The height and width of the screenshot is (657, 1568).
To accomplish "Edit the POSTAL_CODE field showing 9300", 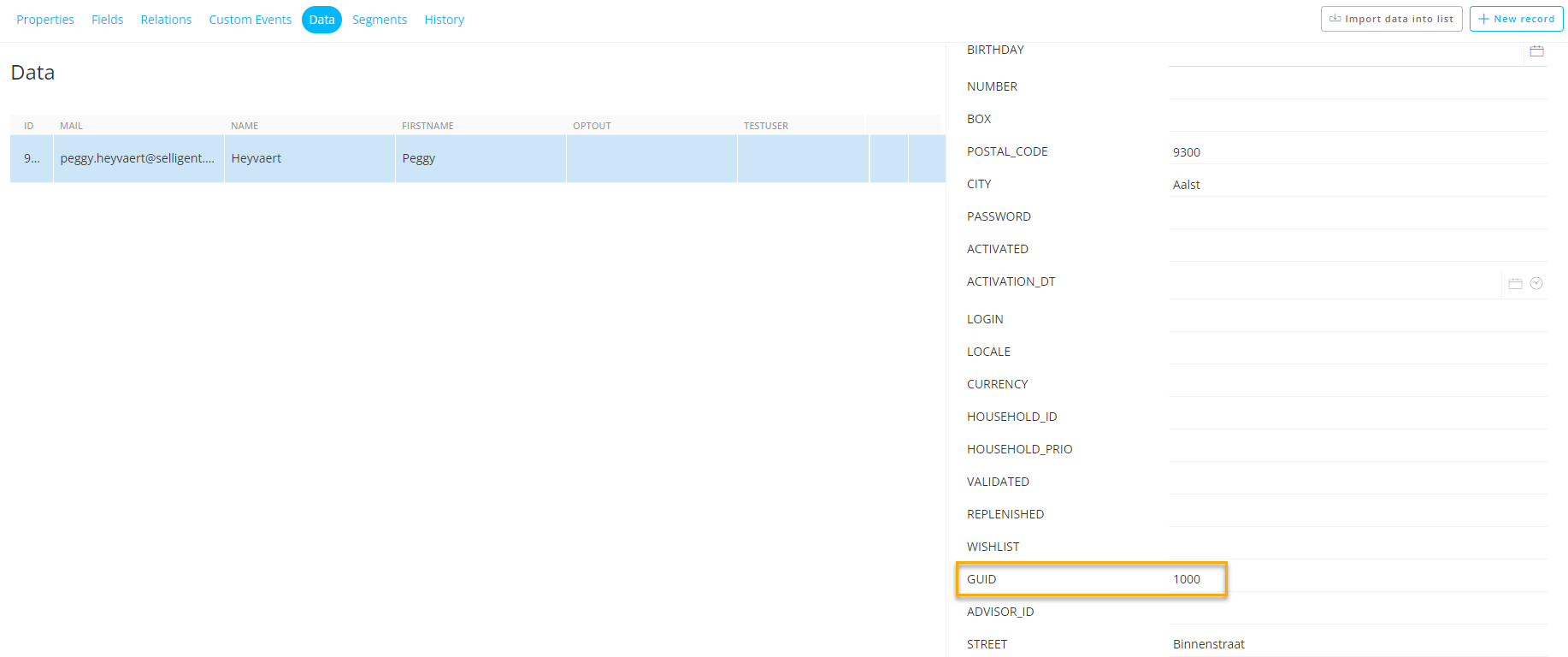I will (x=1356, y=152).
